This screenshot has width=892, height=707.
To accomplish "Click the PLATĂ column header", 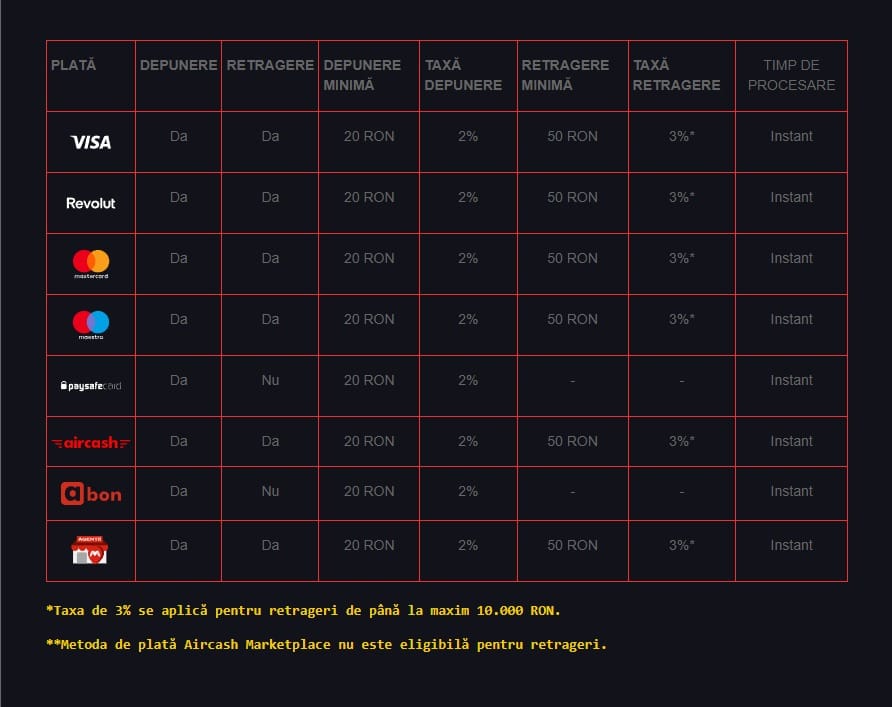I will click(74, 65).
